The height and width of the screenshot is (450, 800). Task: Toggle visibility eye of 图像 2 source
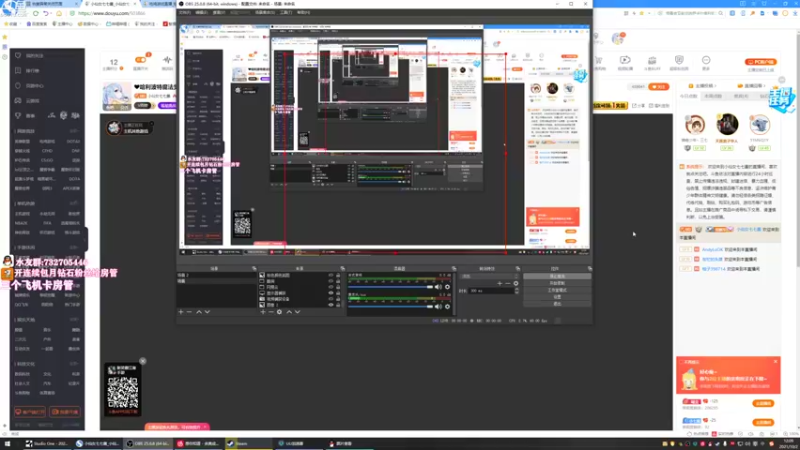point(331,305)
